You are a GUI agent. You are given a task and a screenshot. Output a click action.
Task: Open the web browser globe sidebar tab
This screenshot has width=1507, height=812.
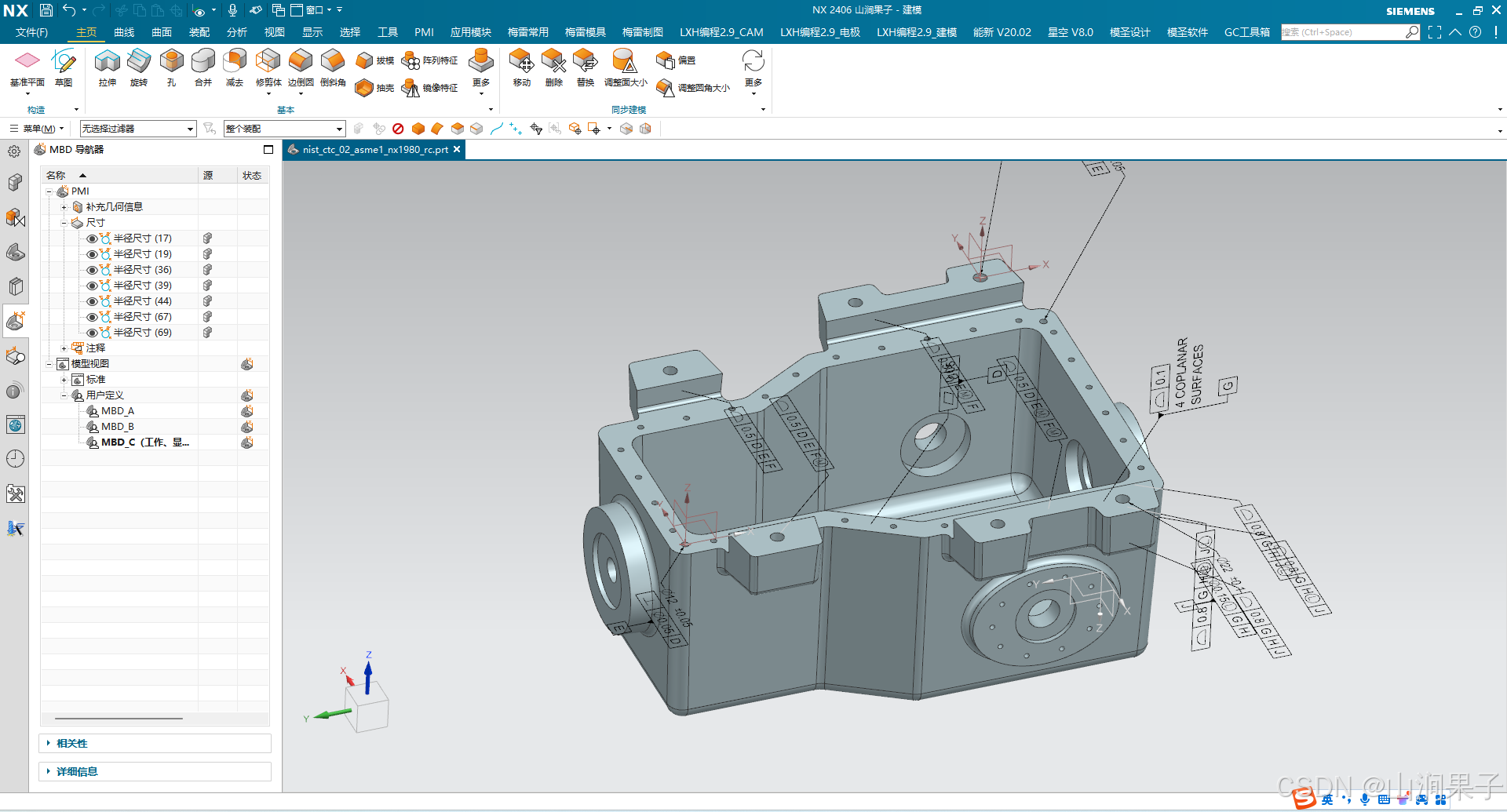(x=15, y=425)
